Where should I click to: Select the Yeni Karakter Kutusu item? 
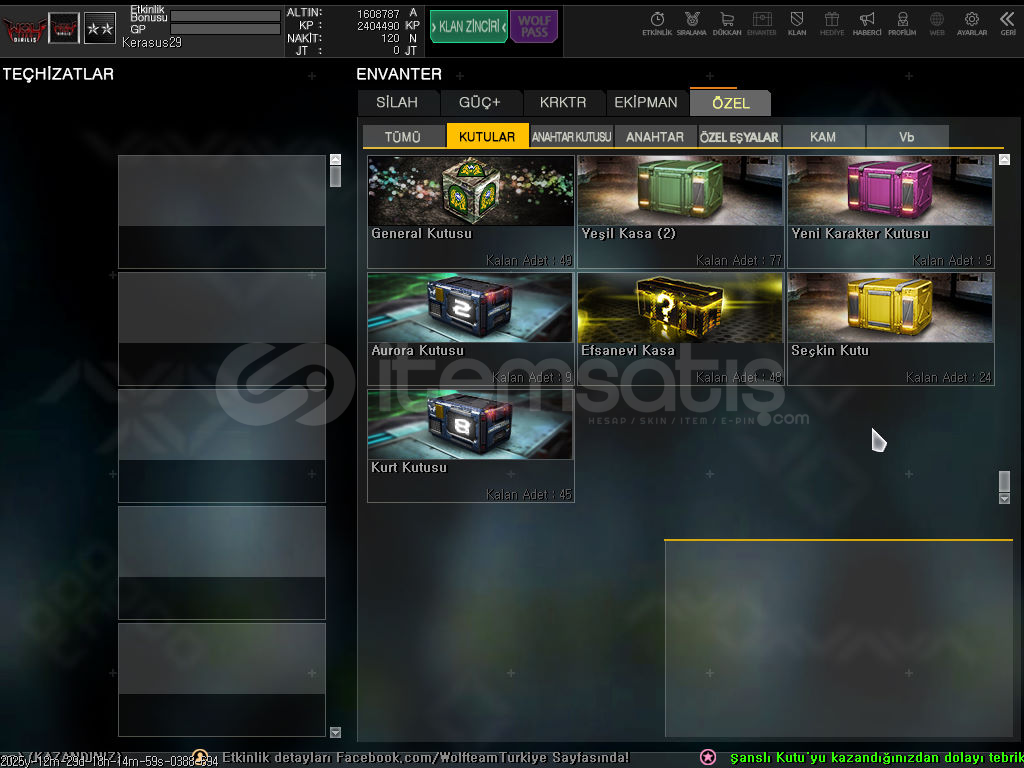pyautogui.click(x=890, y=211)
